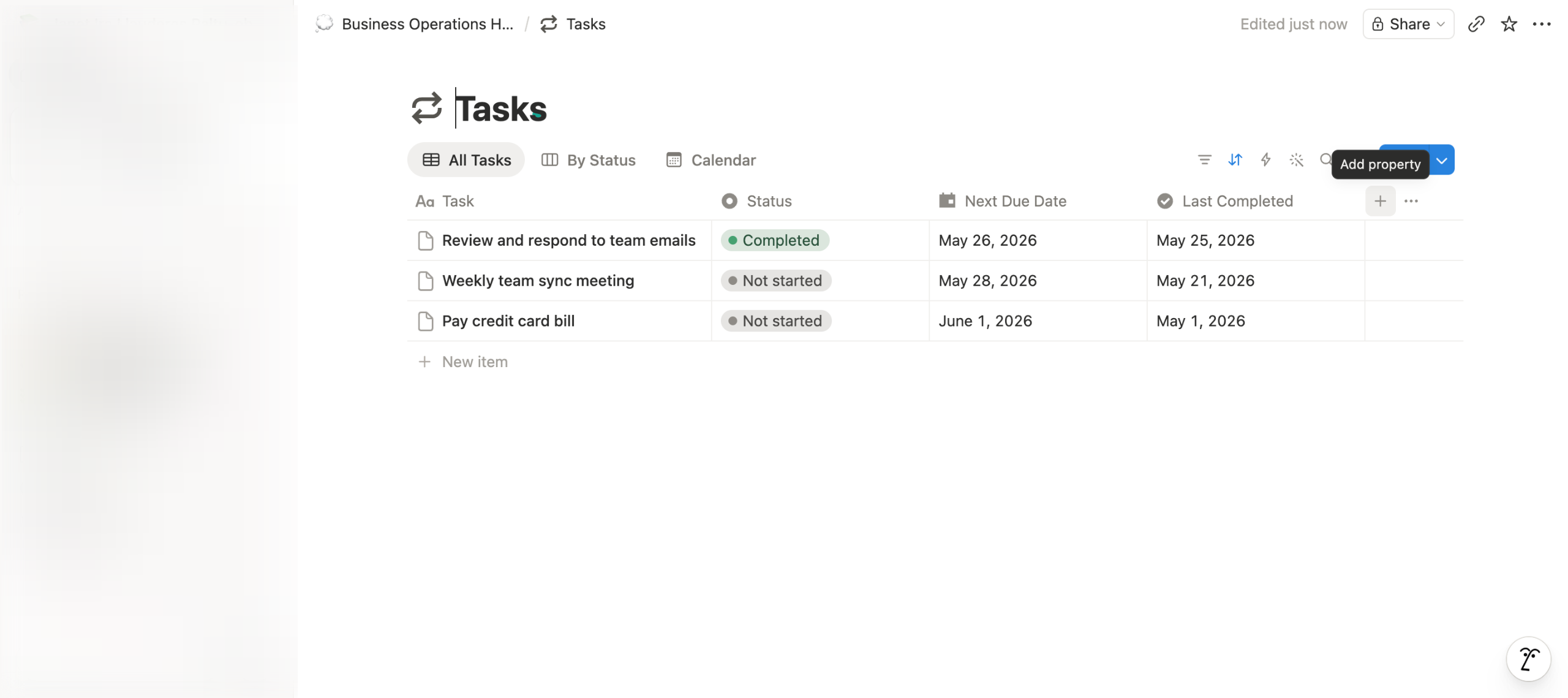This screenshot has height=698, width=1568.
Task: Click the AI sparkle icon in toolbar
Action: [x=1296, y=160]
